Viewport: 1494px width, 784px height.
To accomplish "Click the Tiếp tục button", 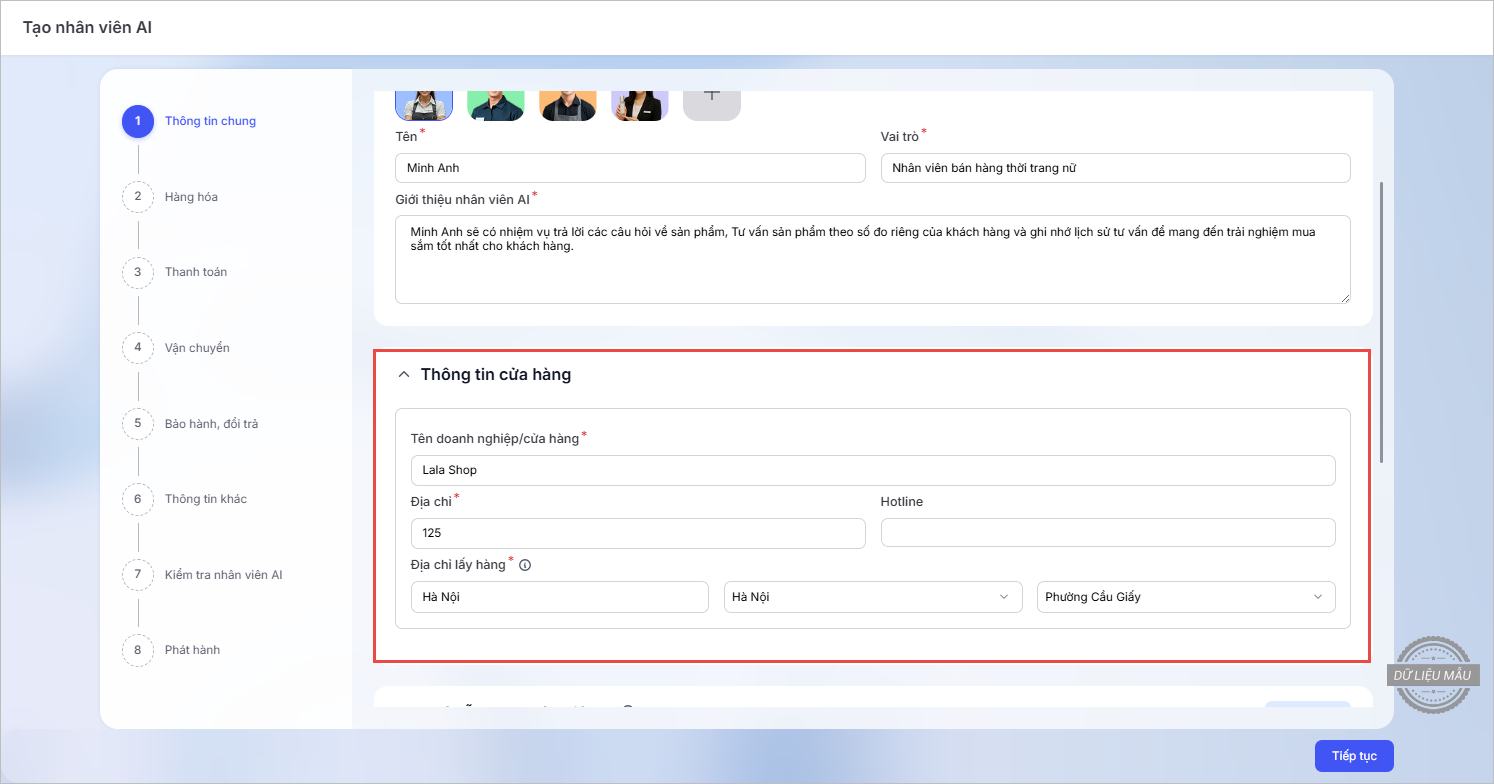I will point(1354,756).
